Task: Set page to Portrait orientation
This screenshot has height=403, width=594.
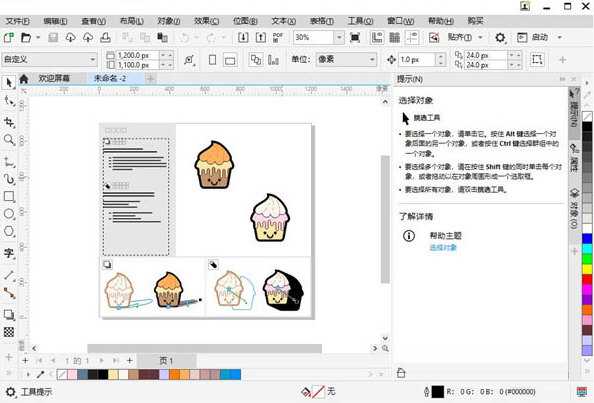Action: 213,59
